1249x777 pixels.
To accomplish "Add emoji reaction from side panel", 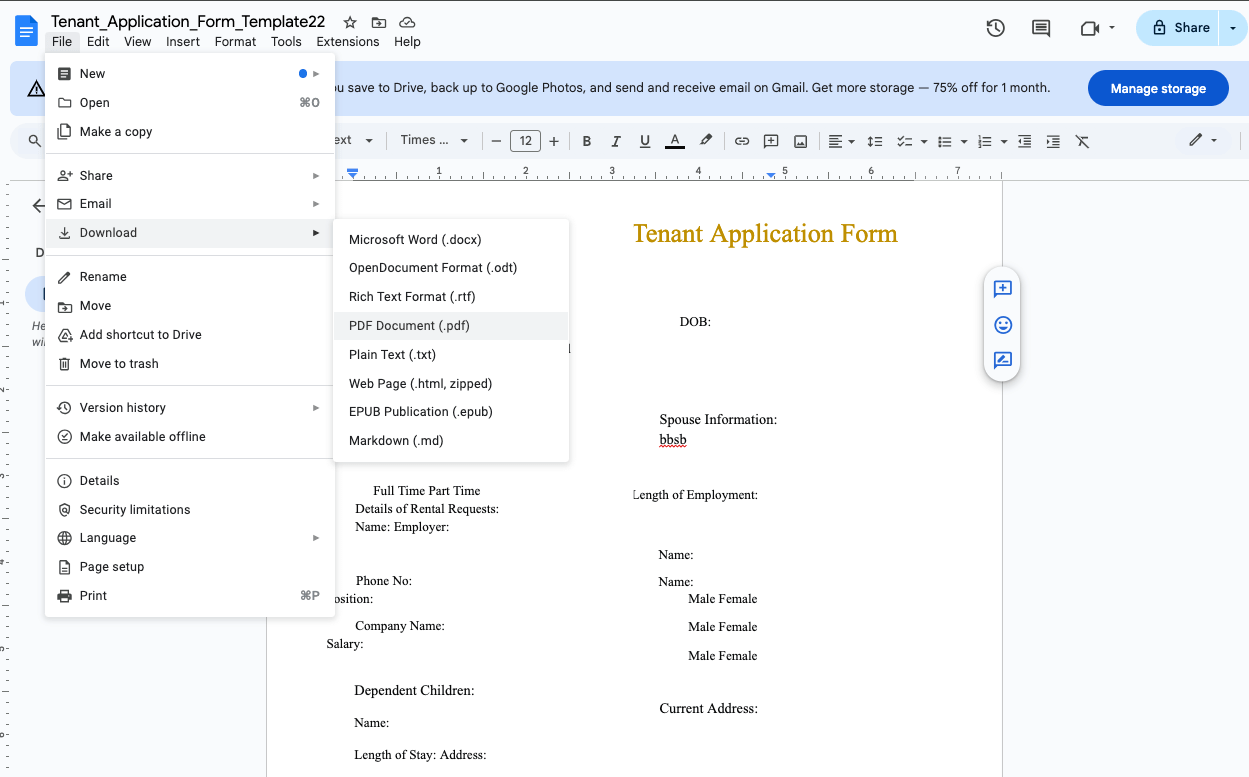I will pyautogui.click(x=1003, y=325).
